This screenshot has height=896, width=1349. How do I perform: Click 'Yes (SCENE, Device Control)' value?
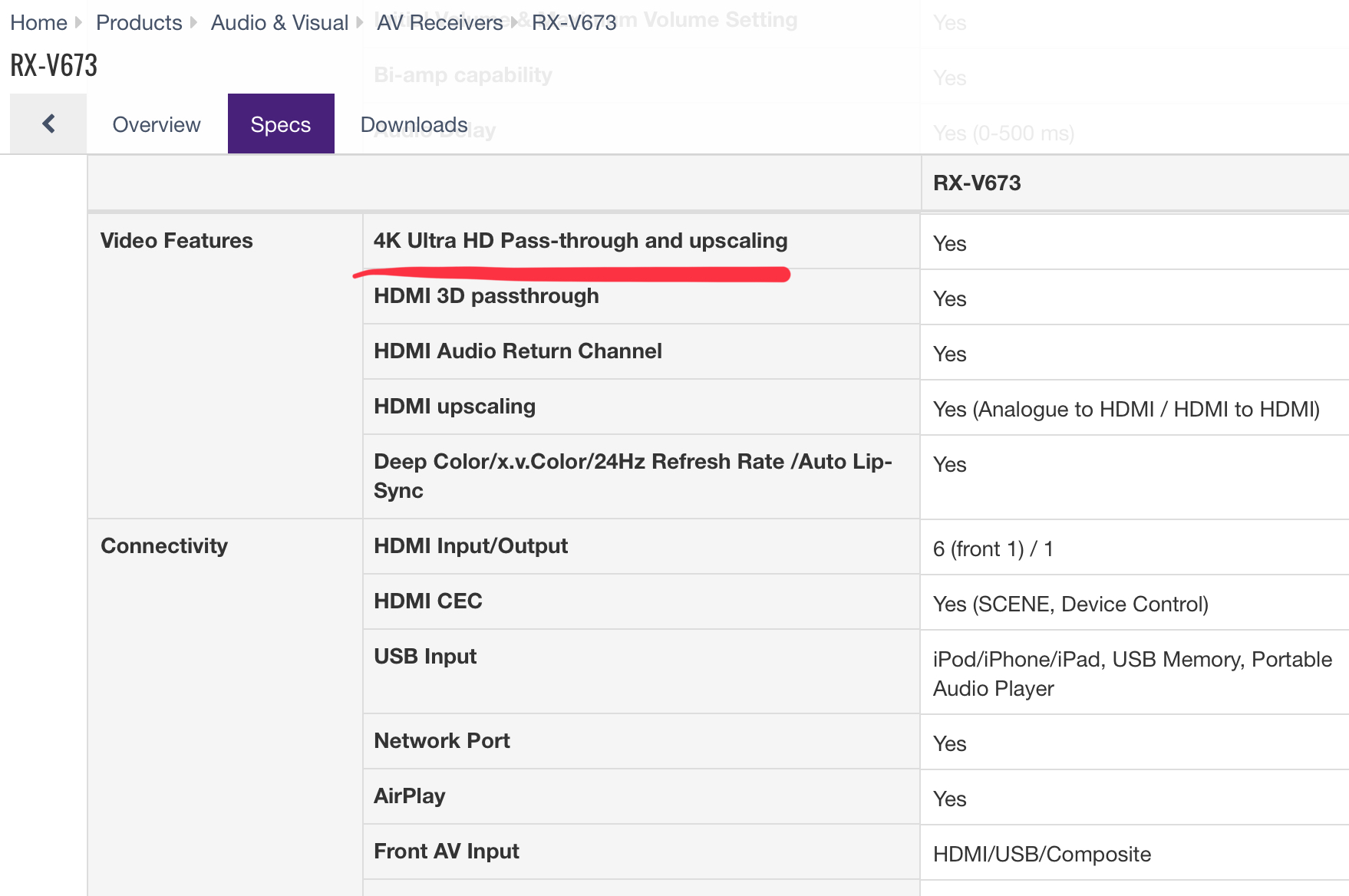pyautogui.click(x=1070, y=604)
